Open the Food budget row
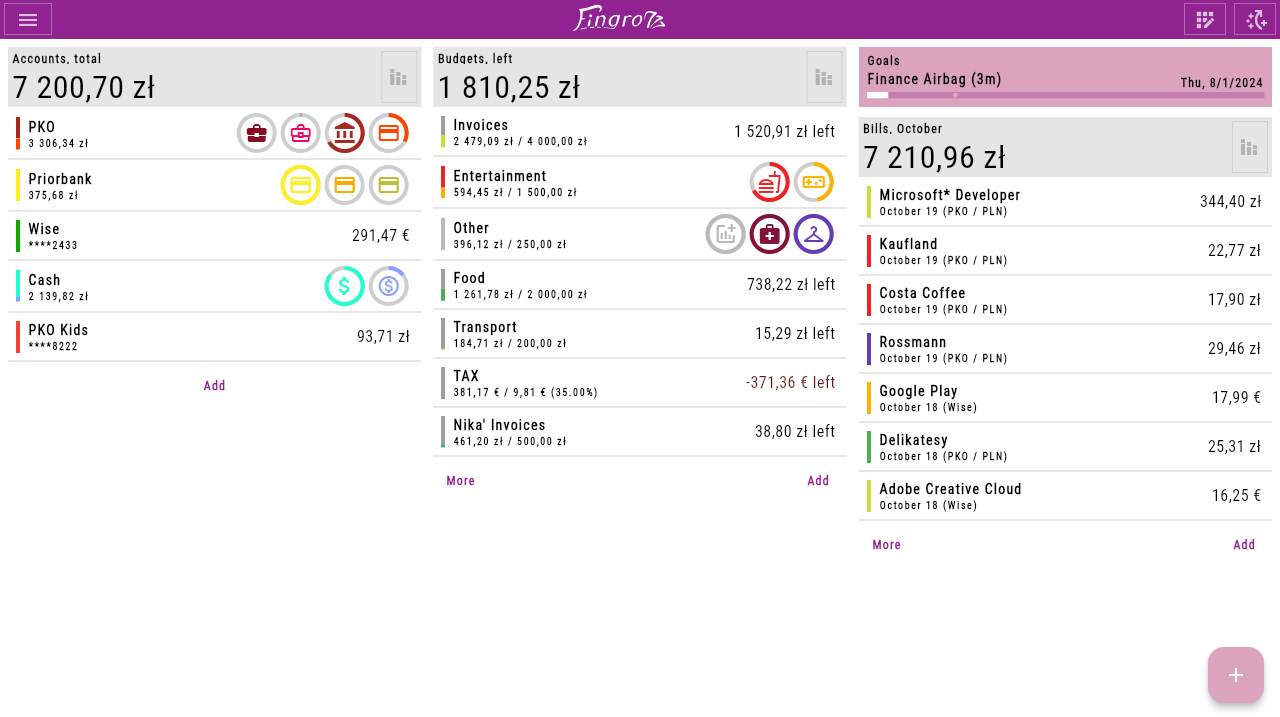This screenshot has width=1280, height=717. 640,285
